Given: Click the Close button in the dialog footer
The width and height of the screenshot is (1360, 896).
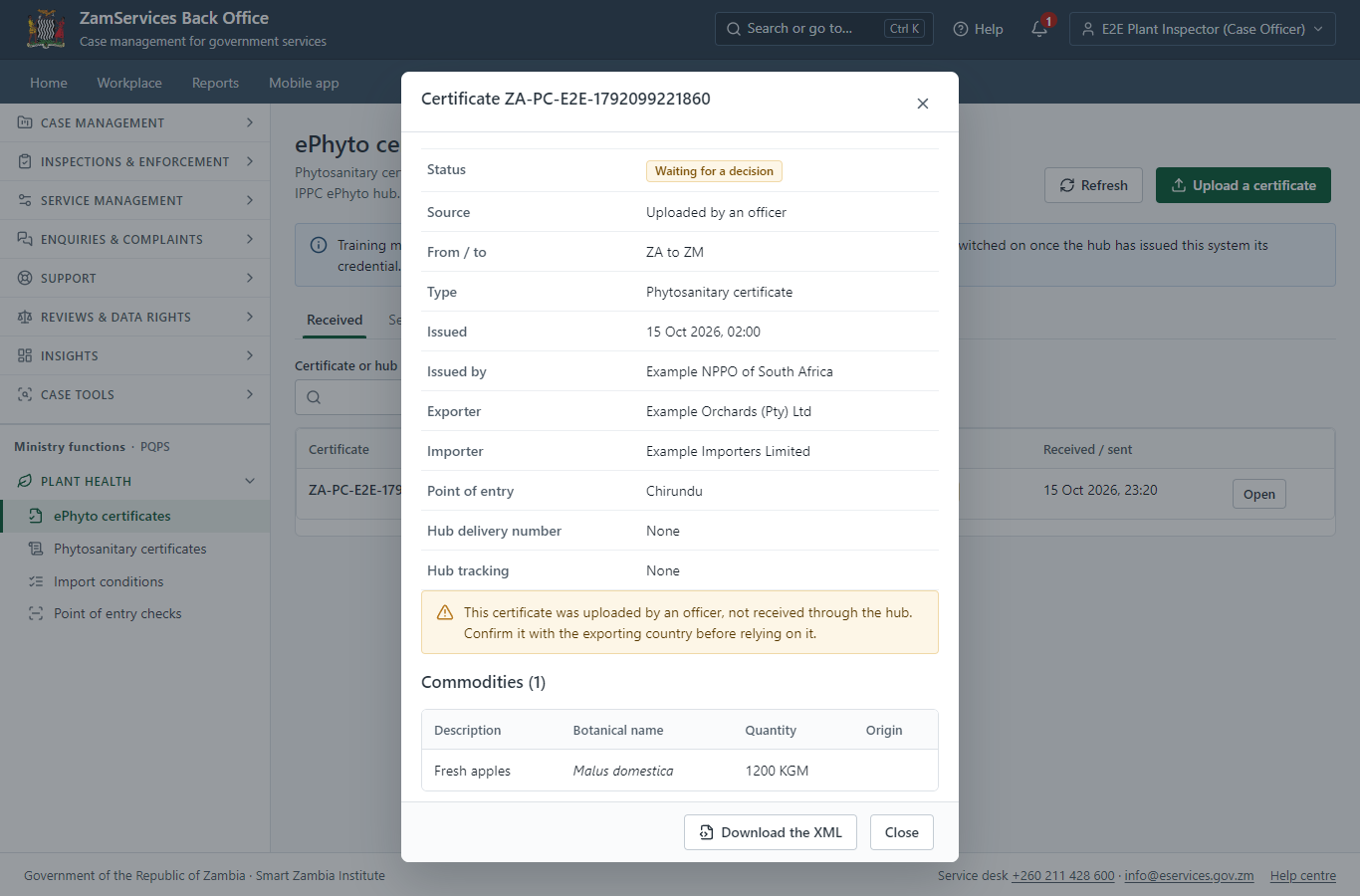Looking at the screenshot, I should (902, 832).
